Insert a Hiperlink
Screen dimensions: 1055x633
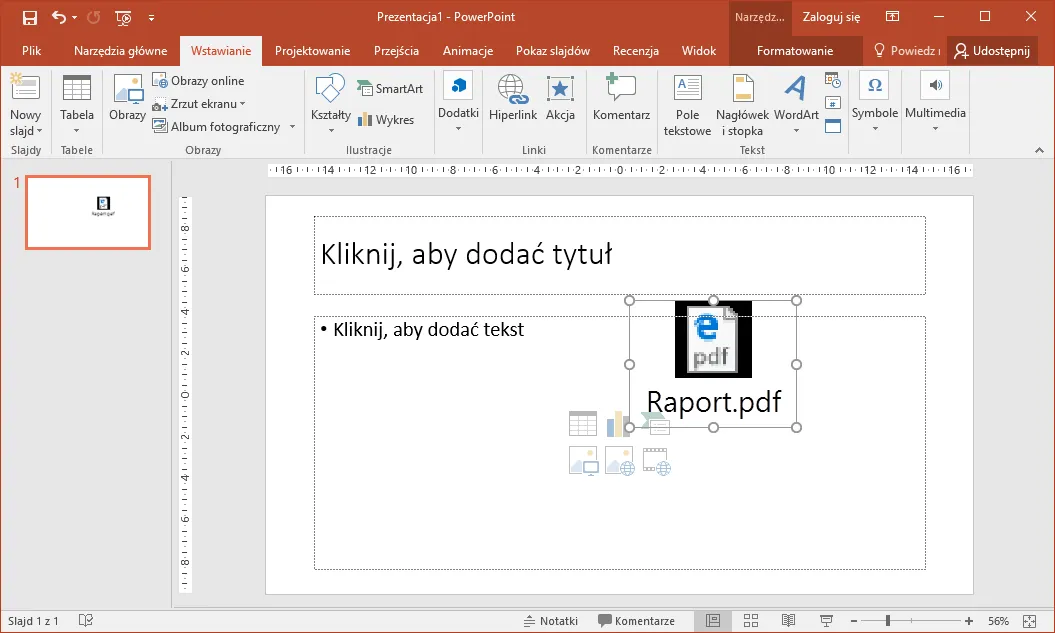tap(513, 98)
